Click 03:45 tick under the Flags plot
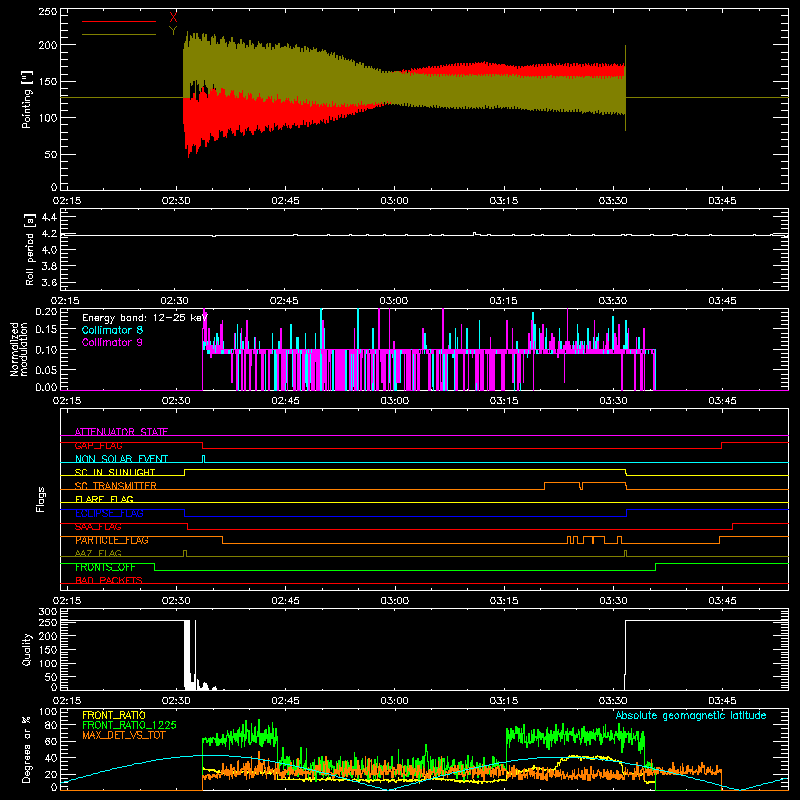Viewport: 800px width, 800px height. click(x=722, y=601)
